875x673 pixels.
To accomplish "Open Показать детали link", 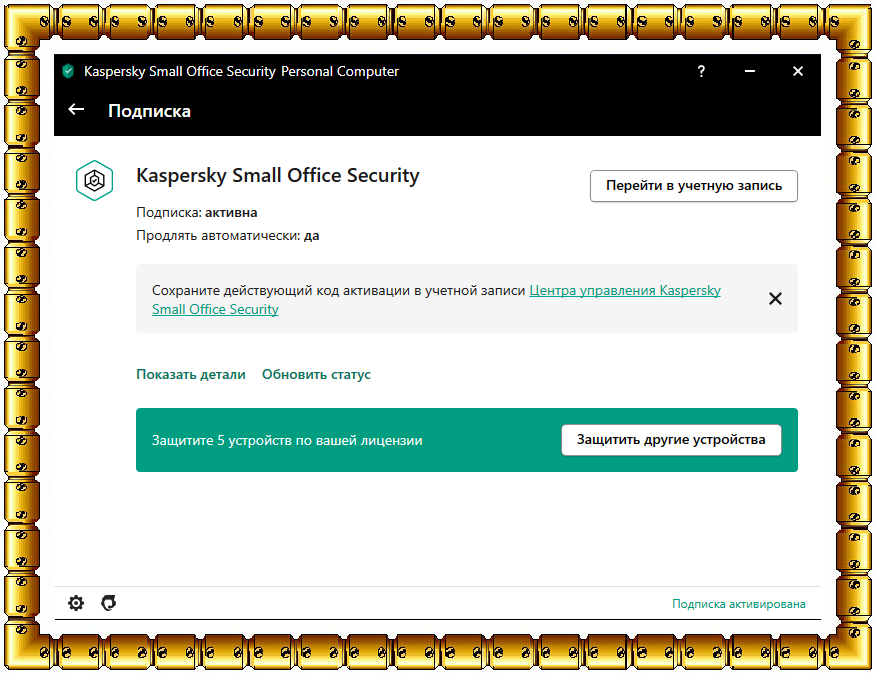I will tap(191, 374).
